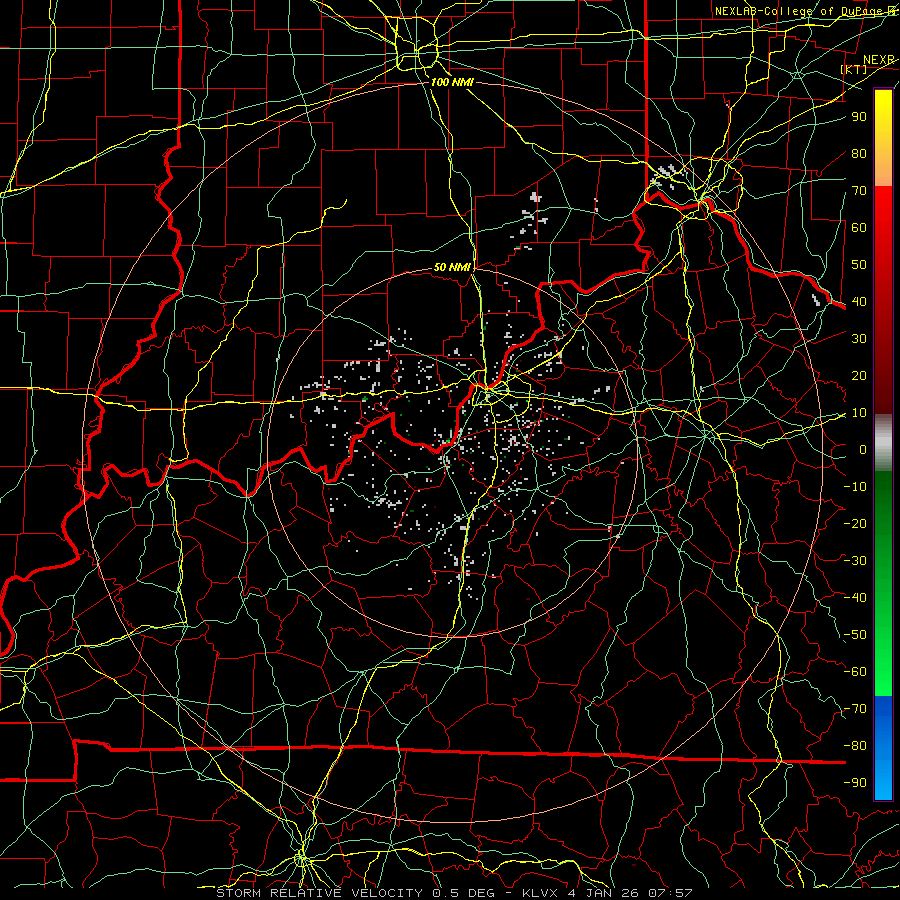Click the 90 value on the velocity scale
This screenshot has width=900, height=900.
tap(859, 117)
